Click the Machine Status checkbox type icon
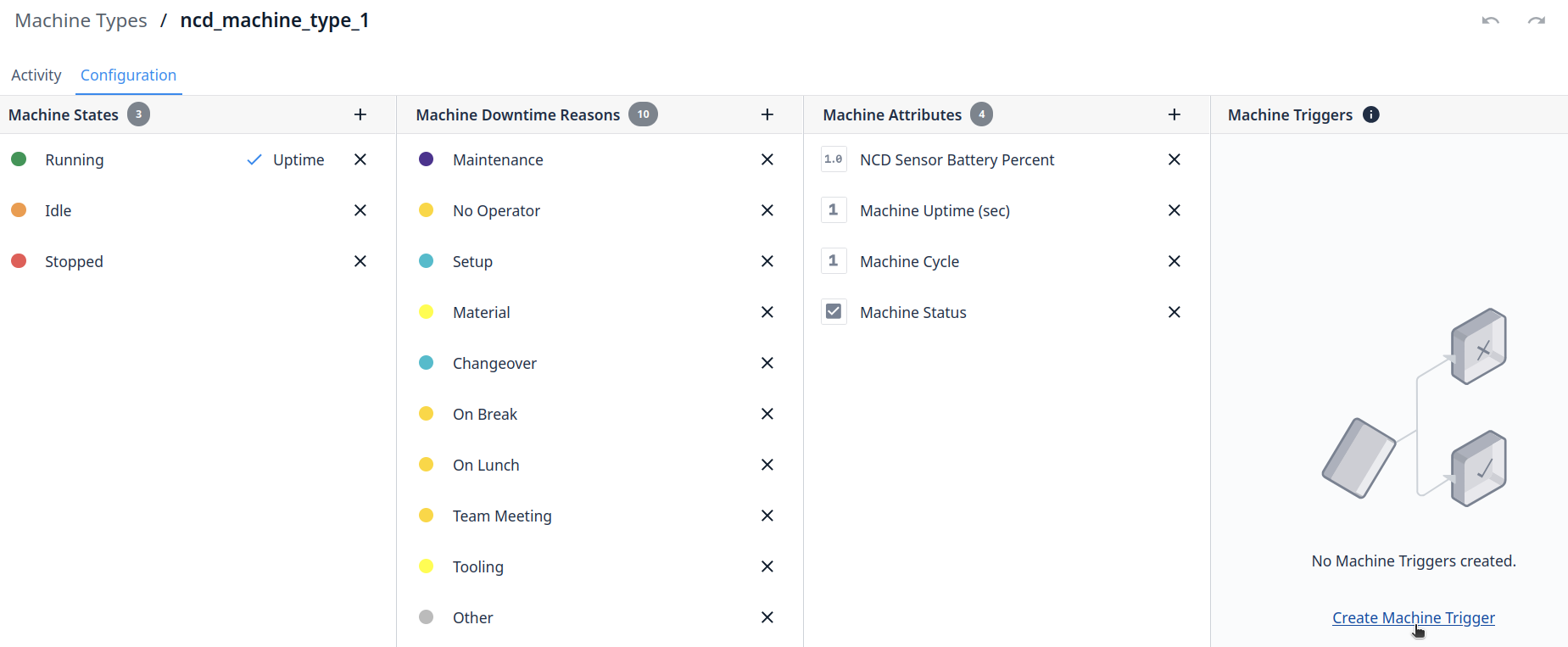The width and height of the screenshot is (1568, 647). (834, 312)
